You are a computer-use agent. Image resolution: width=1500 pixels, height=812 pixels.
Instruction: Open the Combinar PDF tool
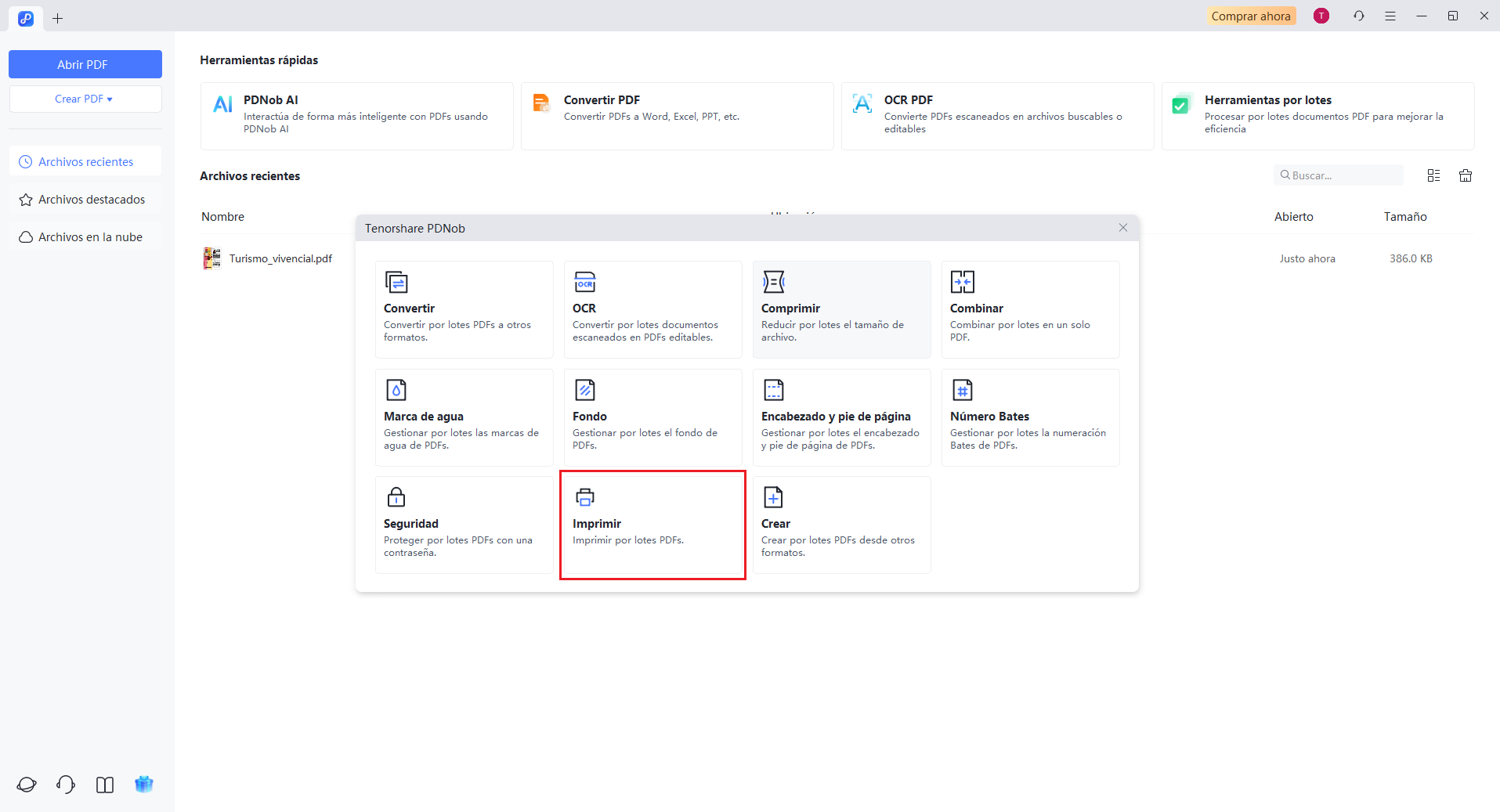point(1030,309)
